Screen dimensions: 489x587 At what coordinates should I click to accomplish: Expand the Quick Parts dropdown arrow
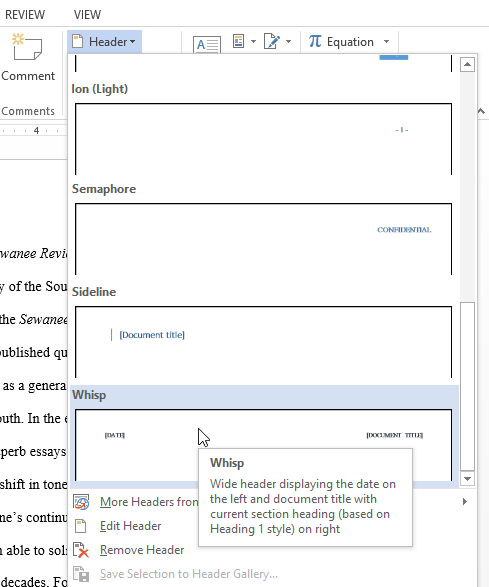[253, 42]
